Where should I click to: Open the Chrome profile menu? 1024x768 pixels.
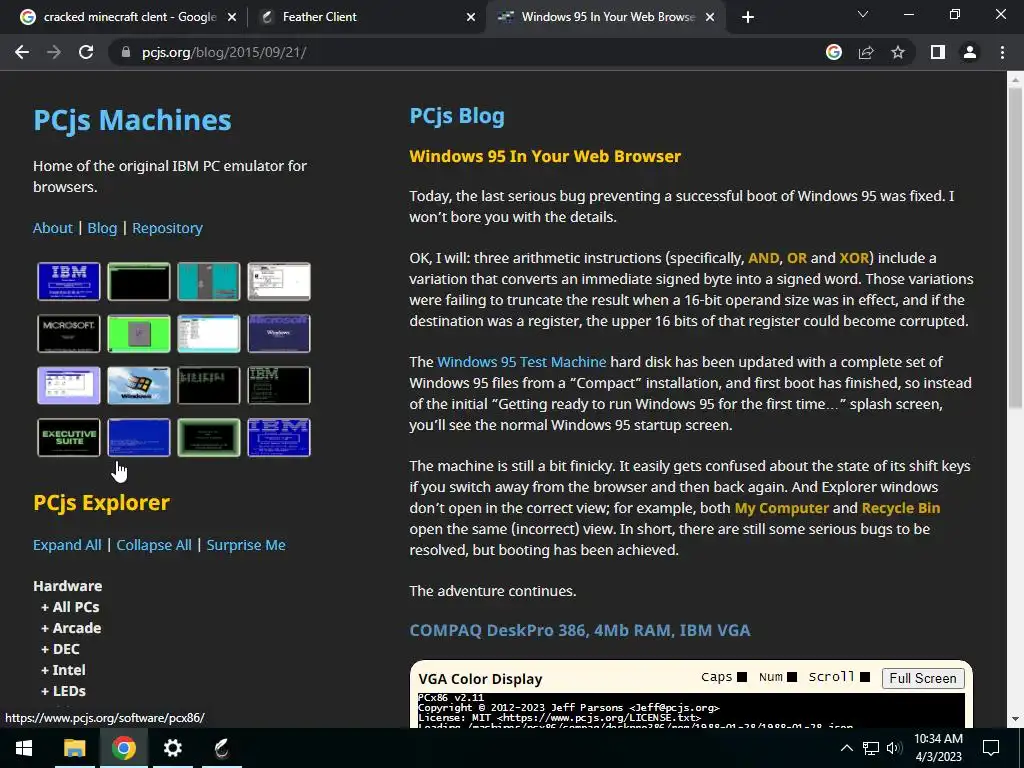pyautogui.click(x=970, y=52)
